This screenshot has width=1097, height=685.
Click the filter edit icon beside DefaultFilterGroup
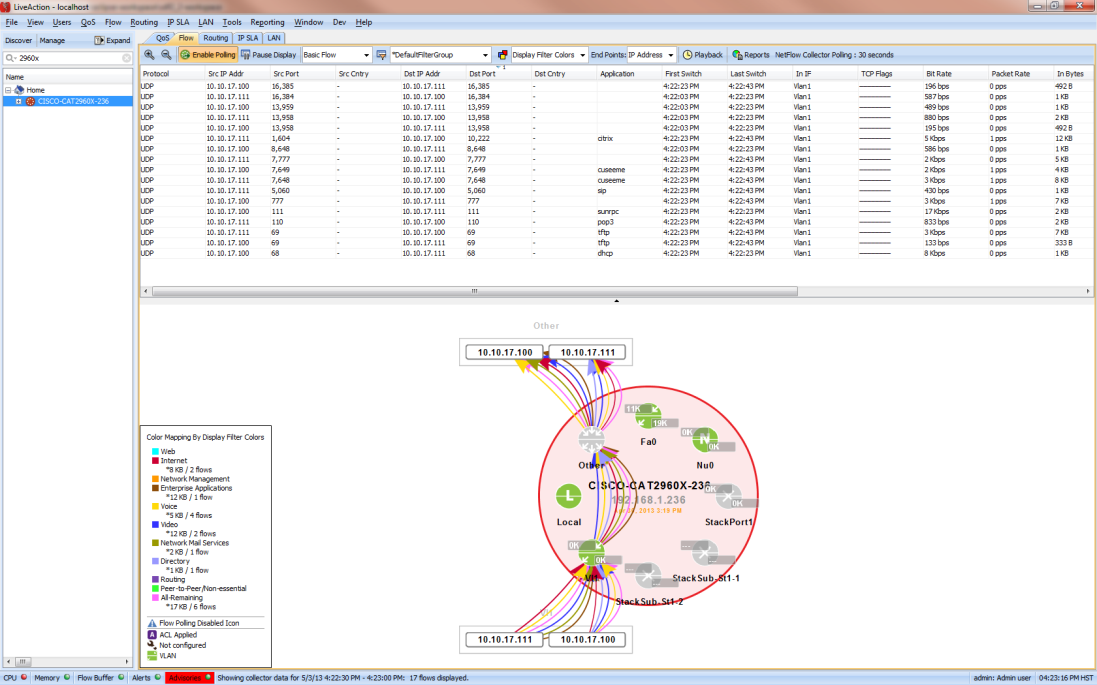(x=381, y=55)
